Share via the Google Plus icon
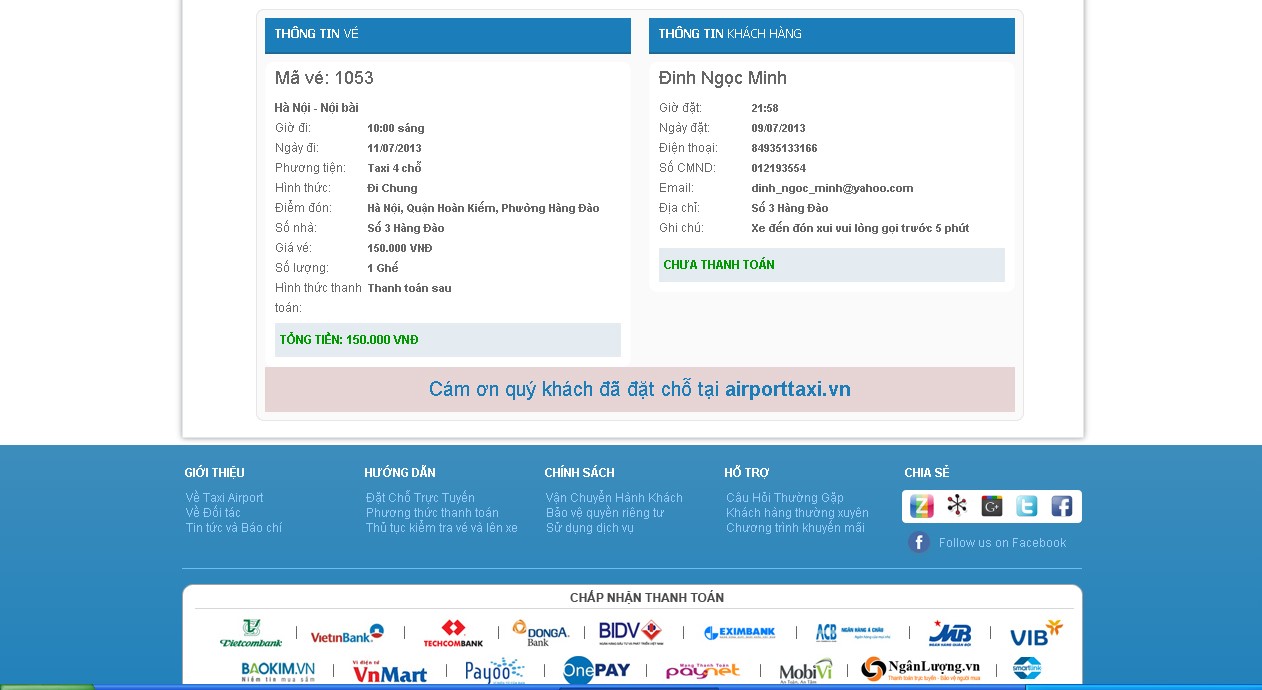 coord(991,506)
